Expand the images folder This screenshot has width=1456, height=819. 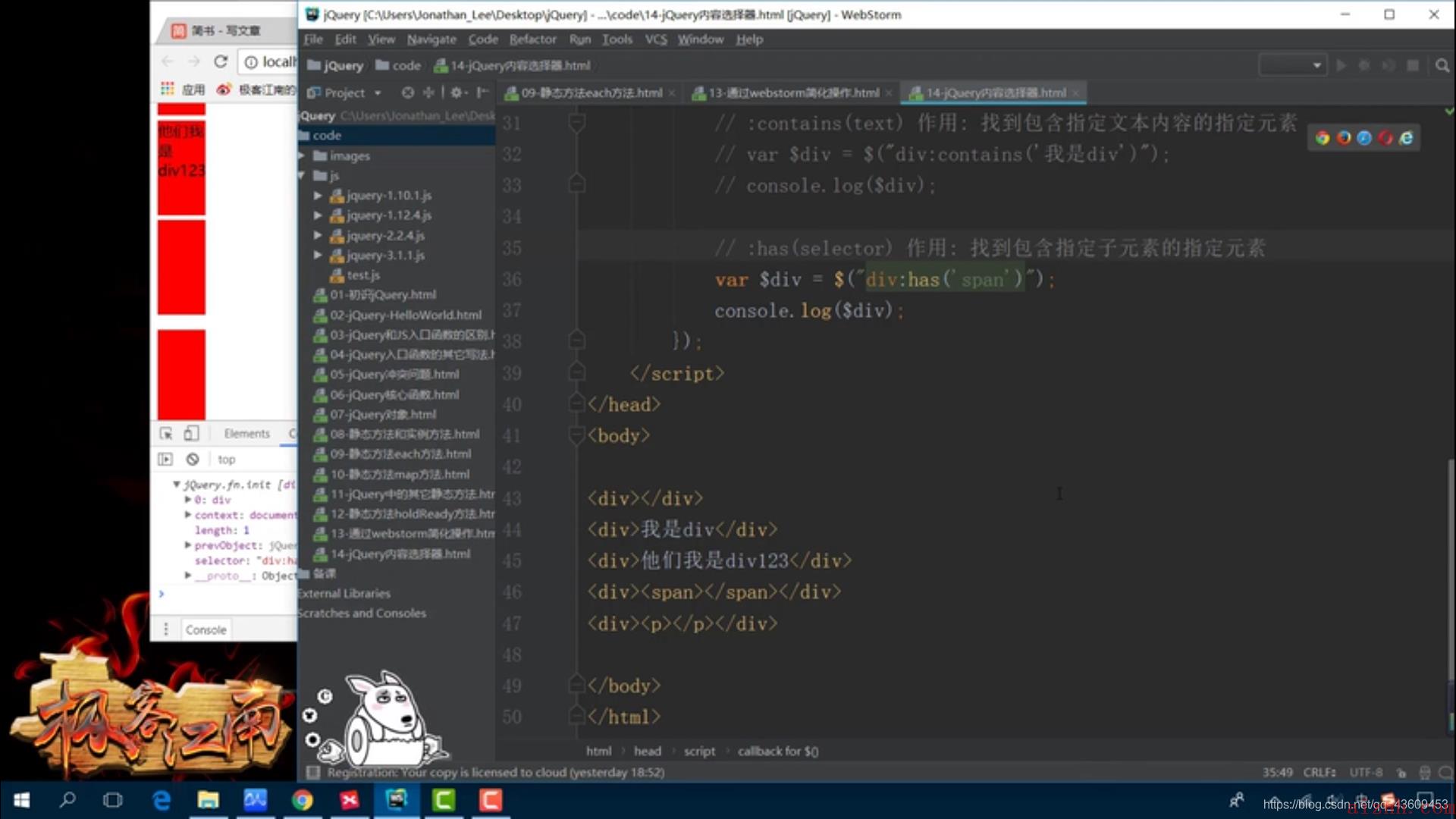302,155
